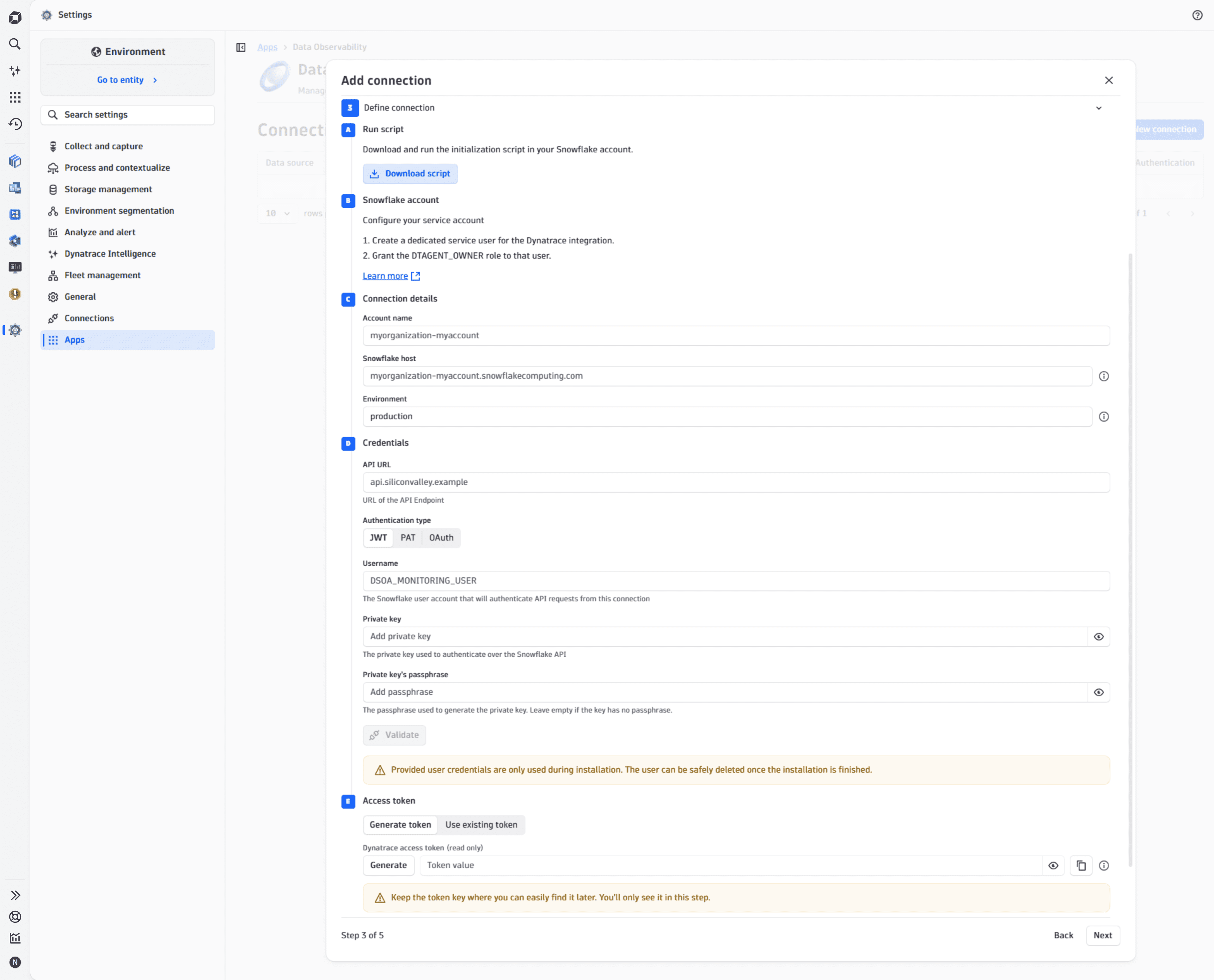The width and height of the screenshot is (1214, 980).
Task: Show Environment field info icon
Action: pos(1104,417)
